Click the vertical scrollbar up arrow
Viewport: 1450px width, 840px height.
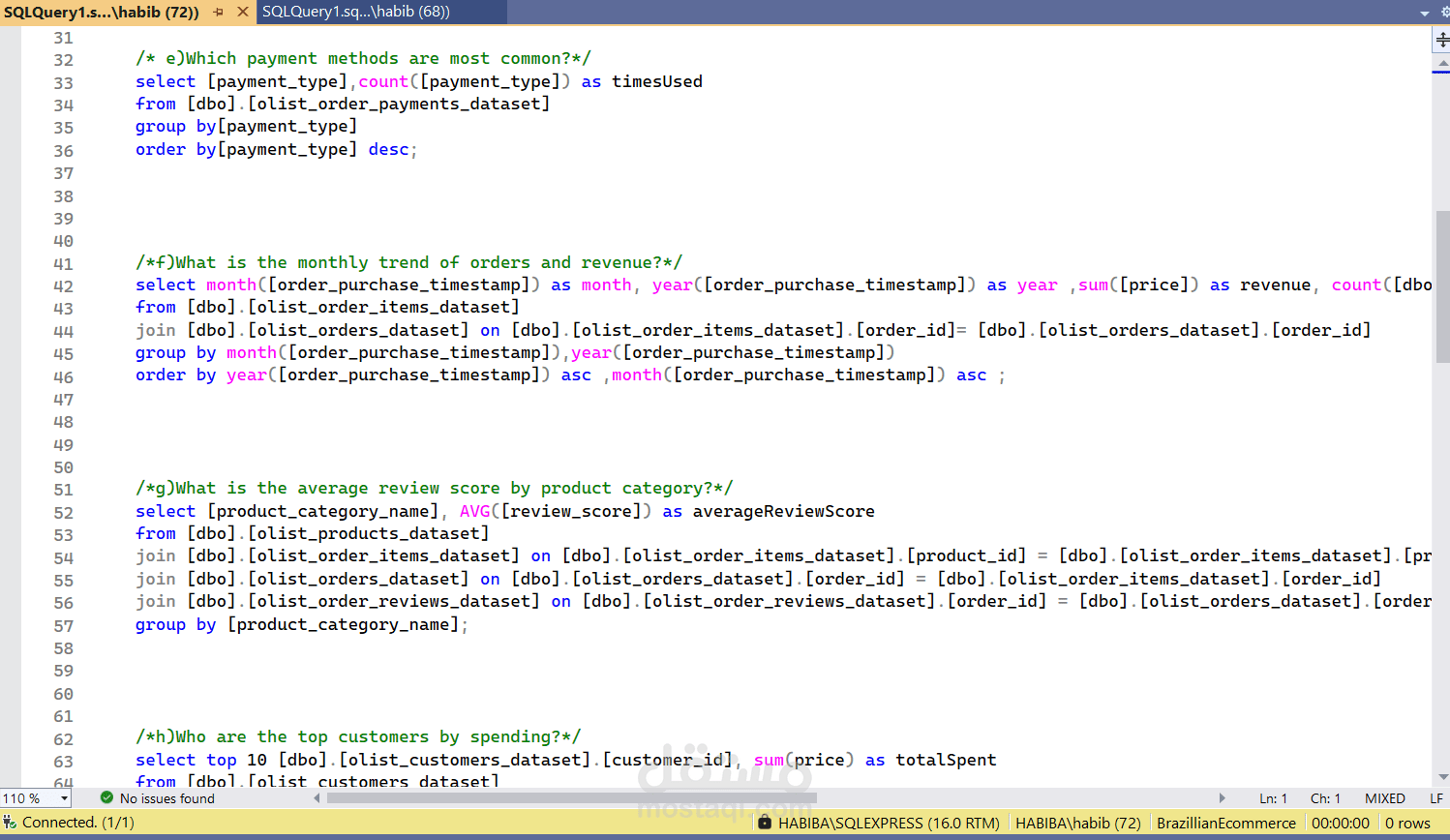tap(1442, 64)
